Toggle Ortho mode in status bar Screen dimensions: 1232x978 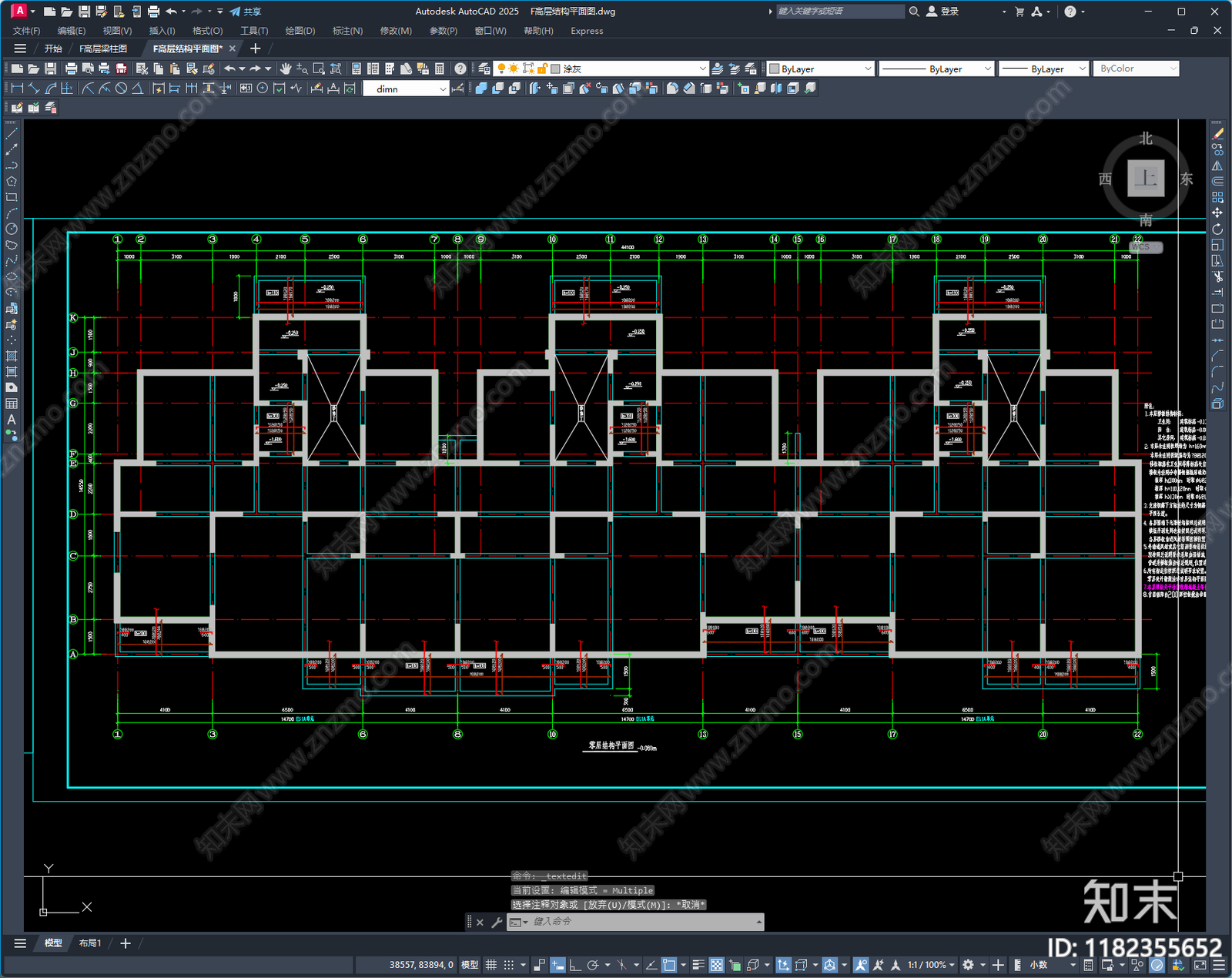574,965
